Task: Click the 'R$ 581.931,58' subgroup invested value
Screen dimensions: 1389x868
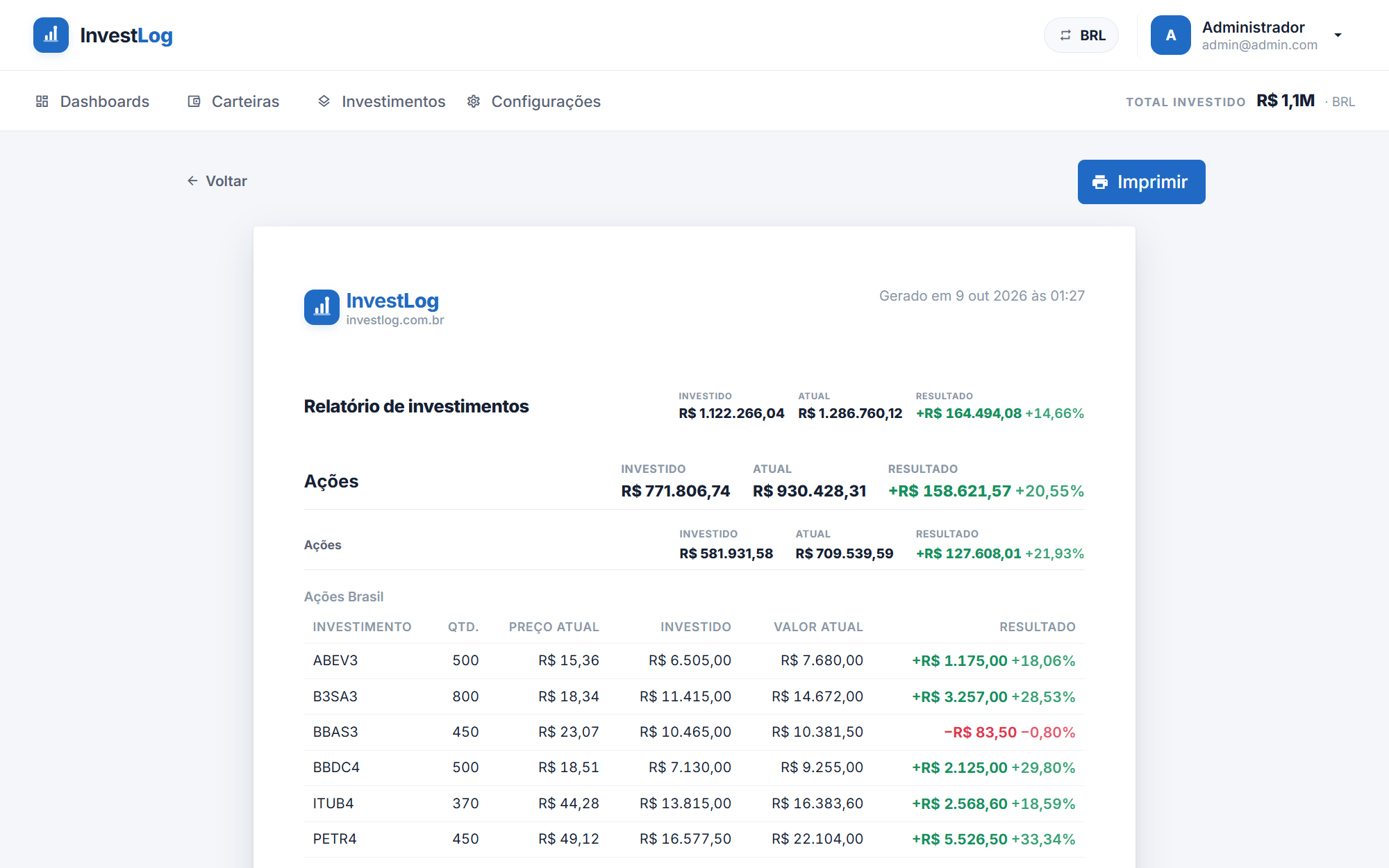Action: point(726,553)
